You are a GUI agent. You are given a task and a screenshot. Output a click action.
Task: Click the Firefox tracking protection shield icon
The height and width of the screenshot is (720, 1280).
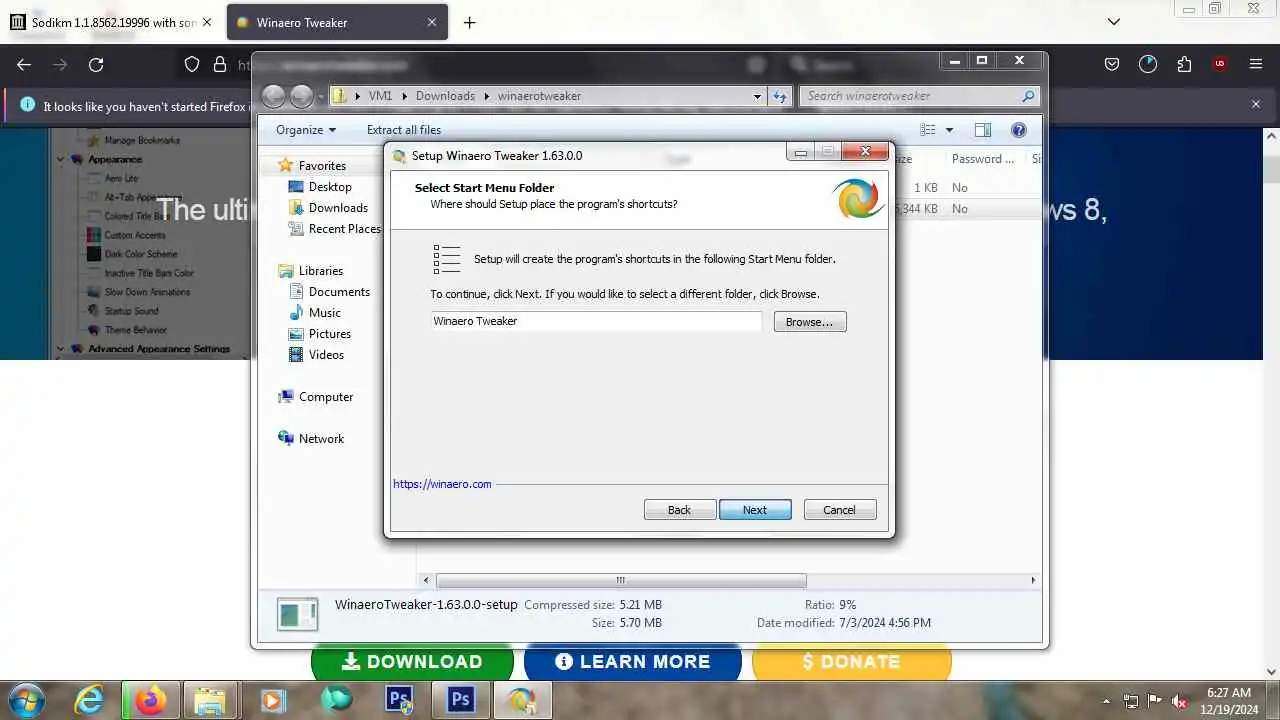193,64
